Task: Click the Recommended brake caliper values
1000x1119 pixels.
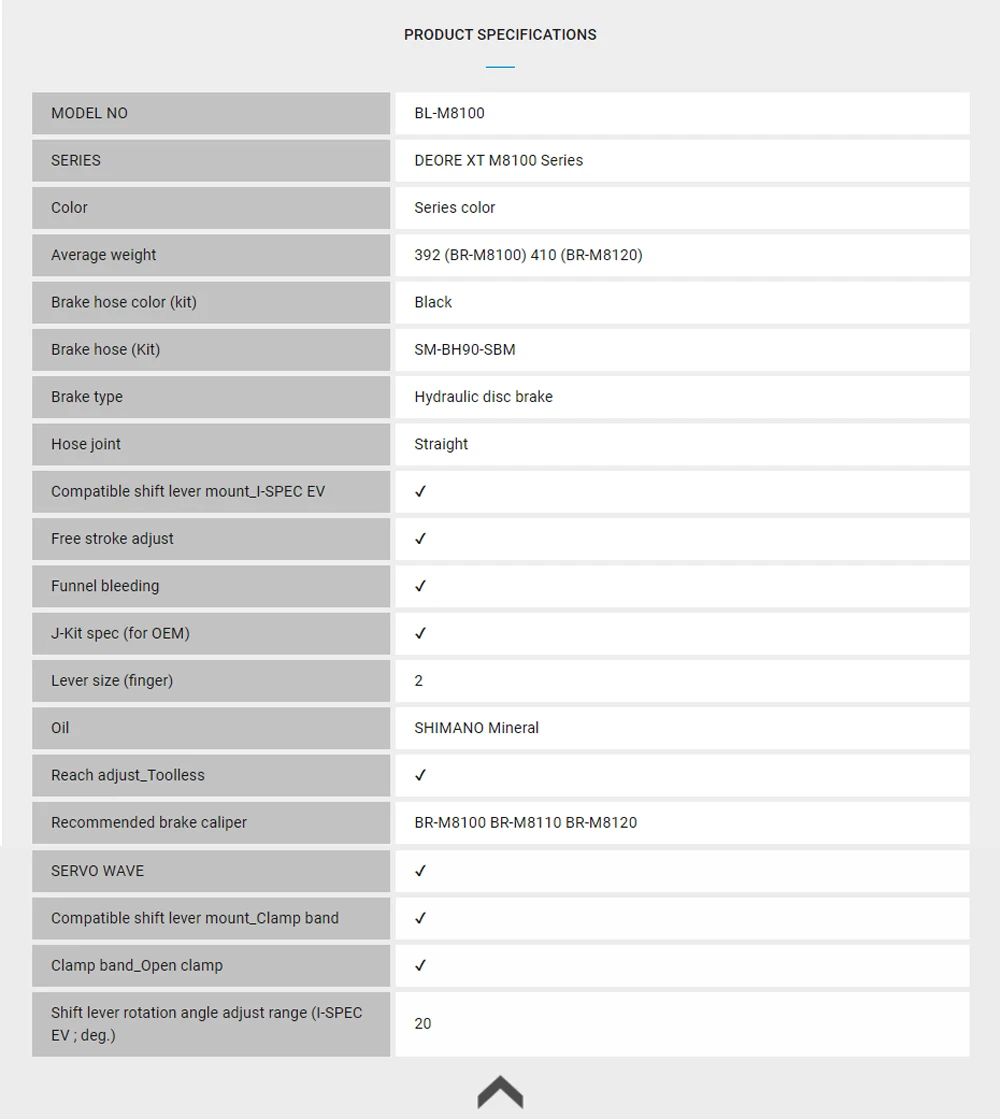Action: tap(525, 823)
